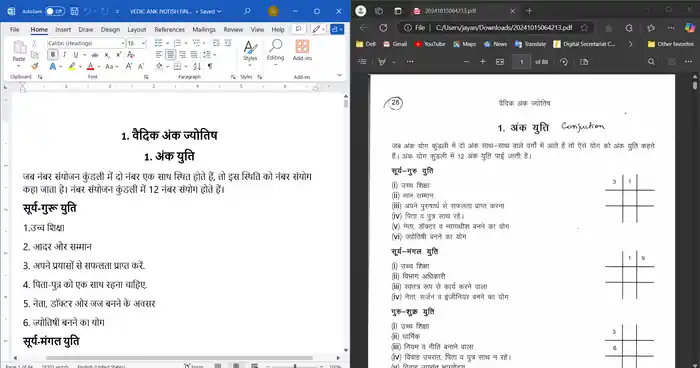Open Other favorites folder
This screenshot has width=700, height=368.
pos(671,44)
